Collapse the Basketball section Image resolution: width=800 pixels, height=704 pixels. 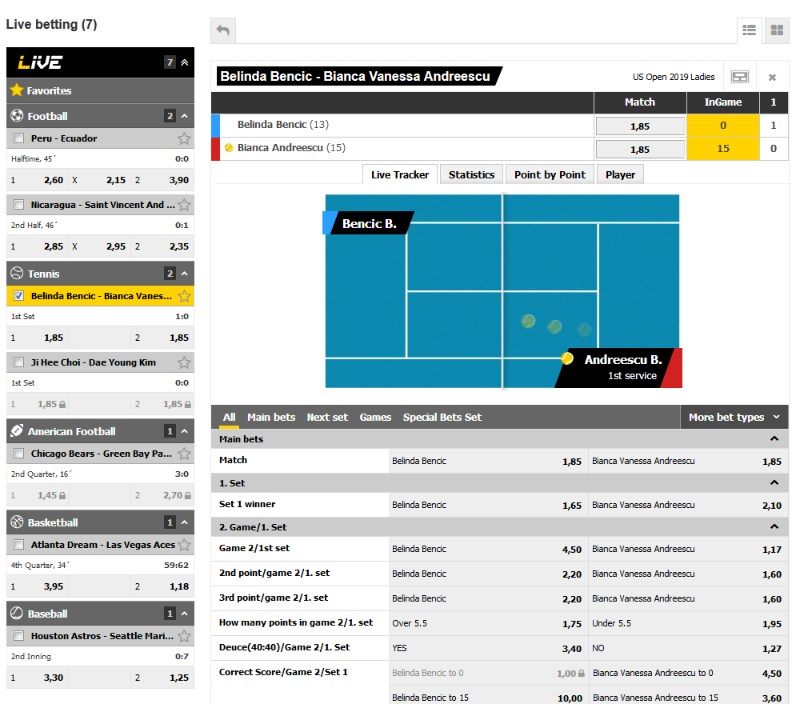(185, 522)
